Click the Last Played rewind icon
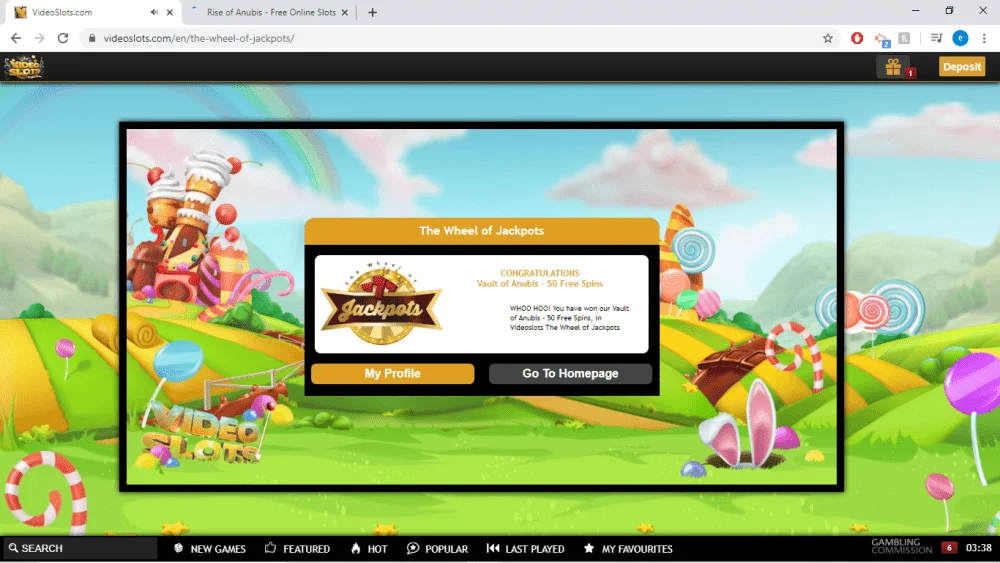The height and width of the screenshot is (563, 1000). (x=493, y=548)
